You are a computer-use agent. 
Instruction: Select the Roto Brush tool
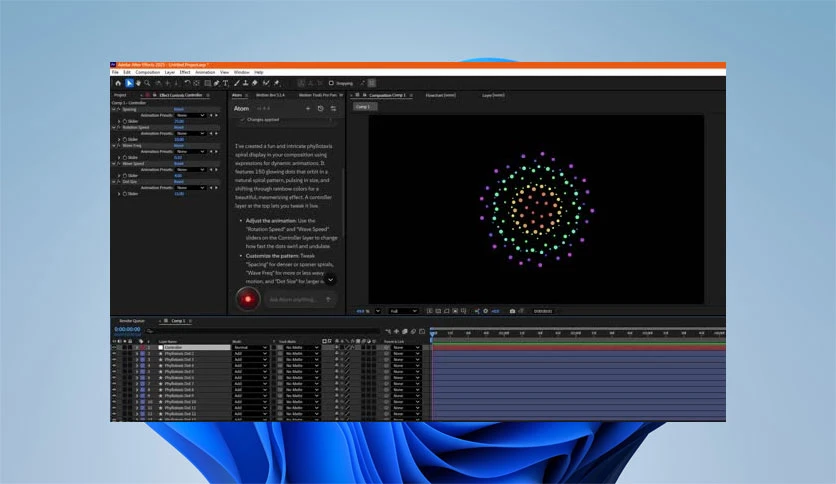coord(266,83)
